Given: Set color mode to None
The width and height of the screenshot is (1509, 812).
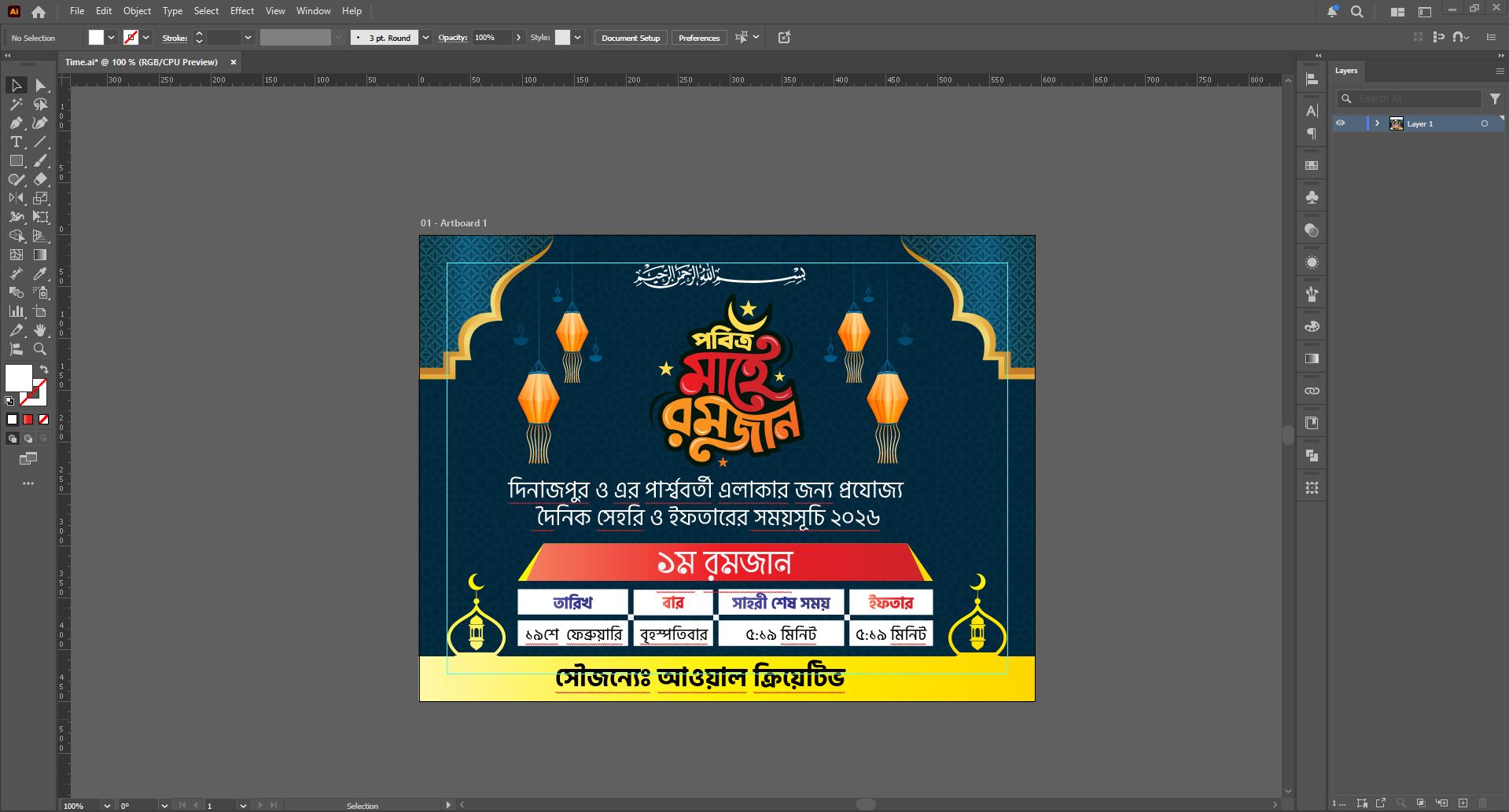Looking at the screenshot, I should pos(44,420).
